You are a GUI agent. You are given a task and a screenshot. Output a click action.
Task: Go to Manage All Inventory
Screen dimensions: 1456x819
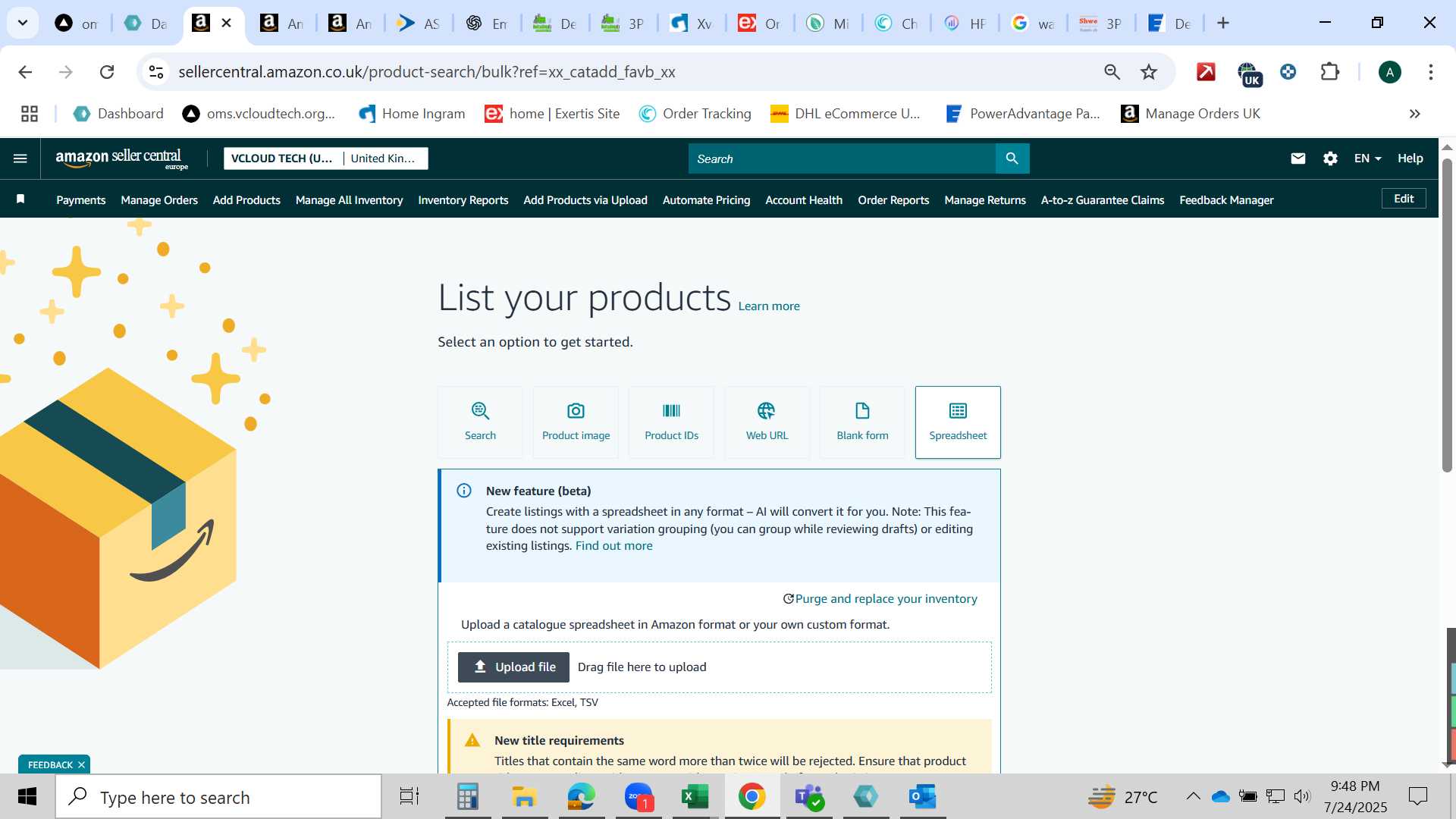(349, 200)
